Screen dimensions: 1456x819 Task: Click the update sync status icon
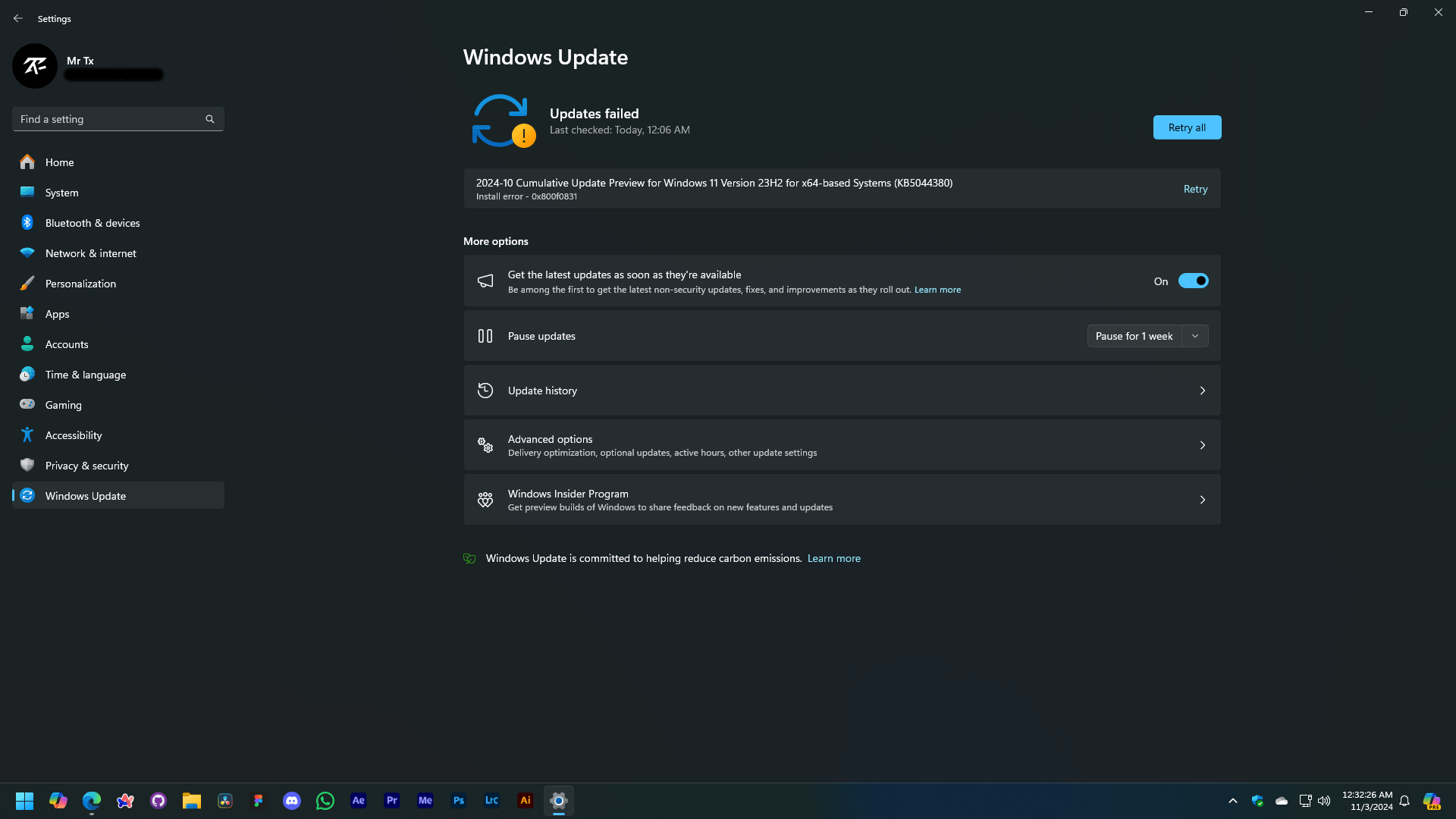[501, 121]
